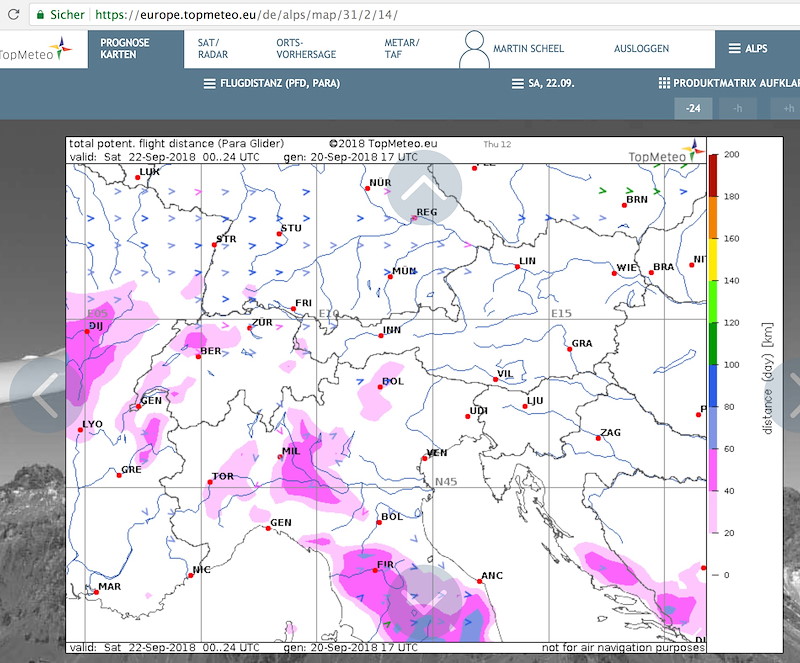The height and width of the screenshot is (663, 800).
Task: Click the ANC city label on the map
Action: tap(492, 576)
